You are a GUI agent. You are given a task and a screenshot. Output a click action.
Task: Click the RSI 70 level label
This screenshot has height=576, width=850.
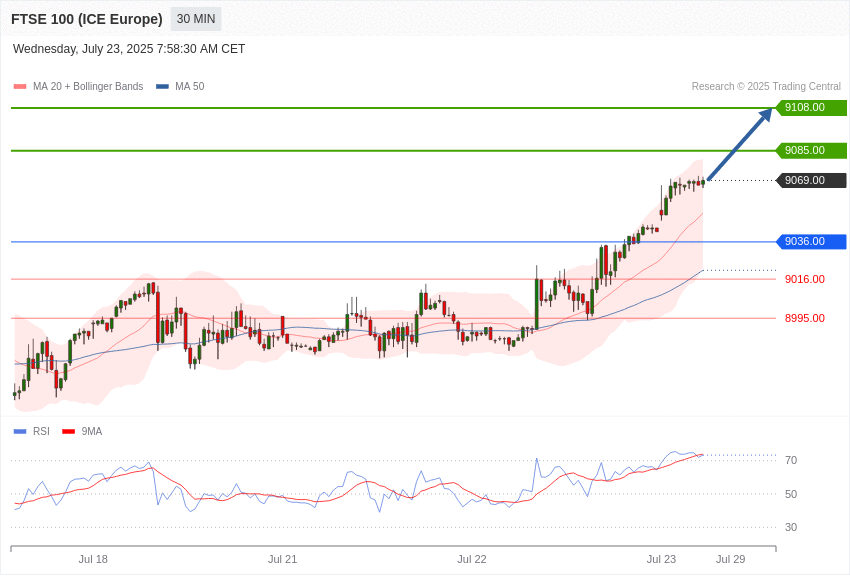(791, 460)
